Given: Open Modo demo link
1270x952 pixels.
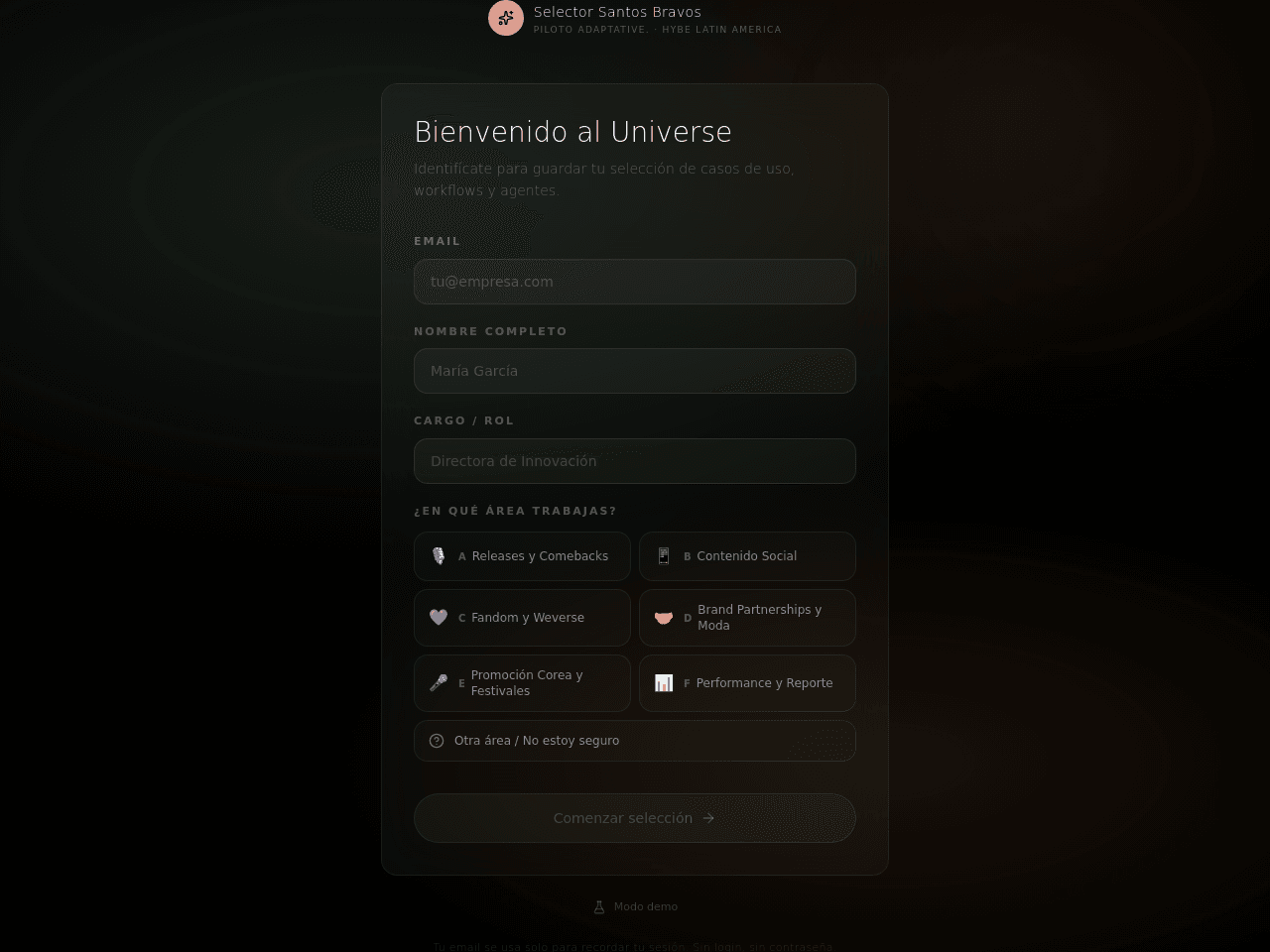Looking at the screenshot, I should [636, 906].
